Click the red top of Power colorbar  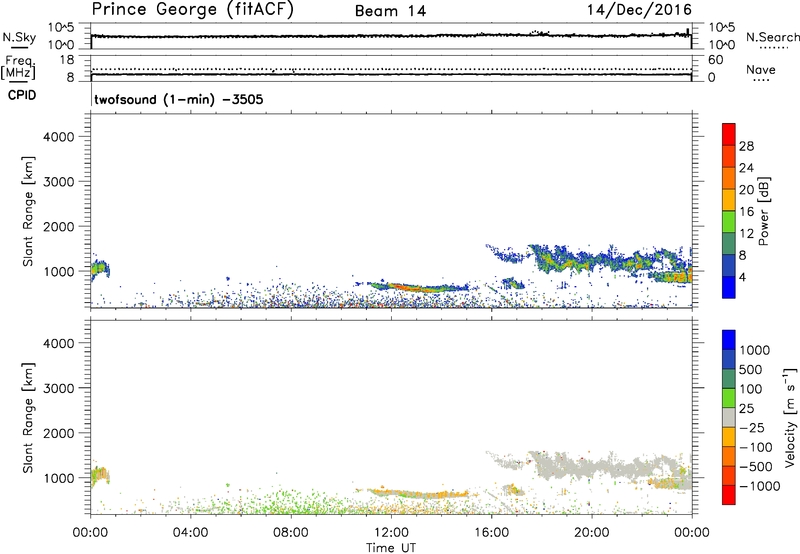pos(729,133)
